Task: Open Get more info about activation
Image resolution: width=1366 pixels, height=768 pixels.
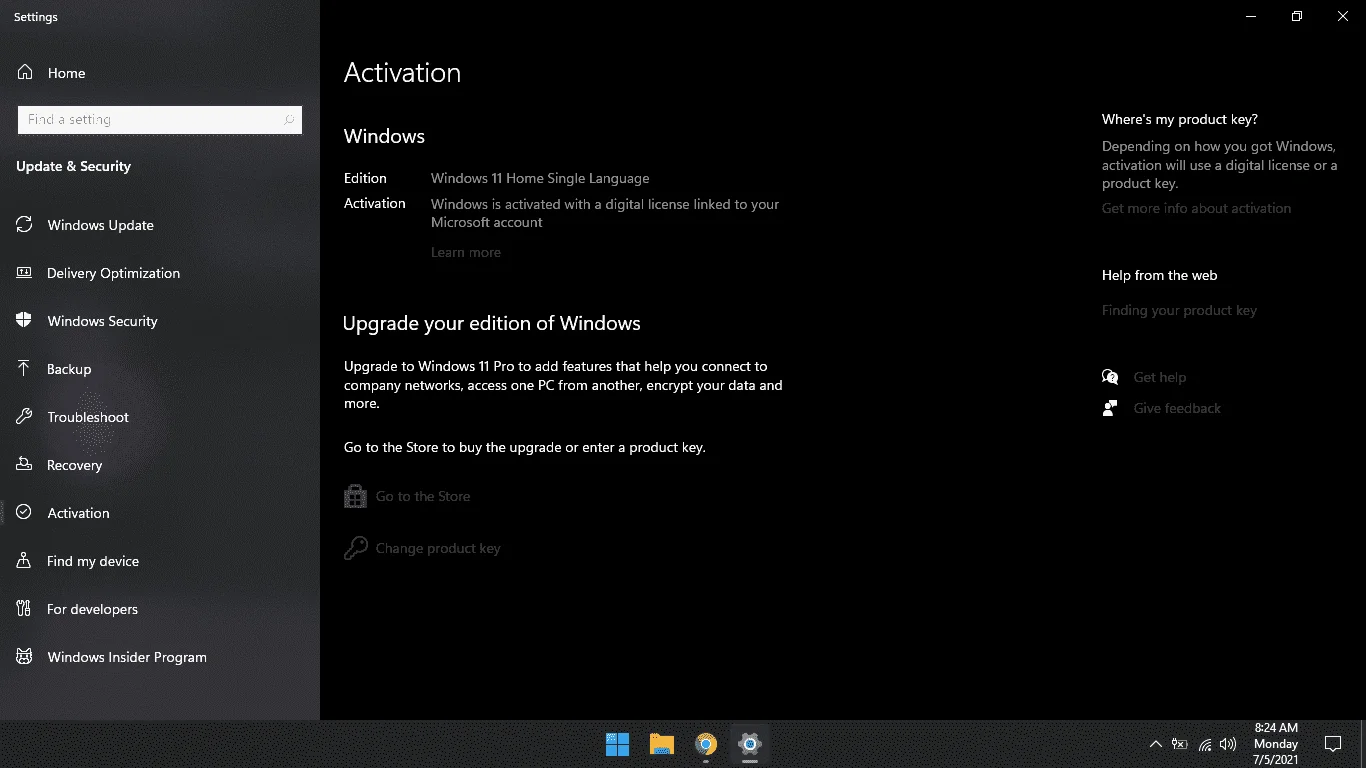Action: tap(1196, 208)
